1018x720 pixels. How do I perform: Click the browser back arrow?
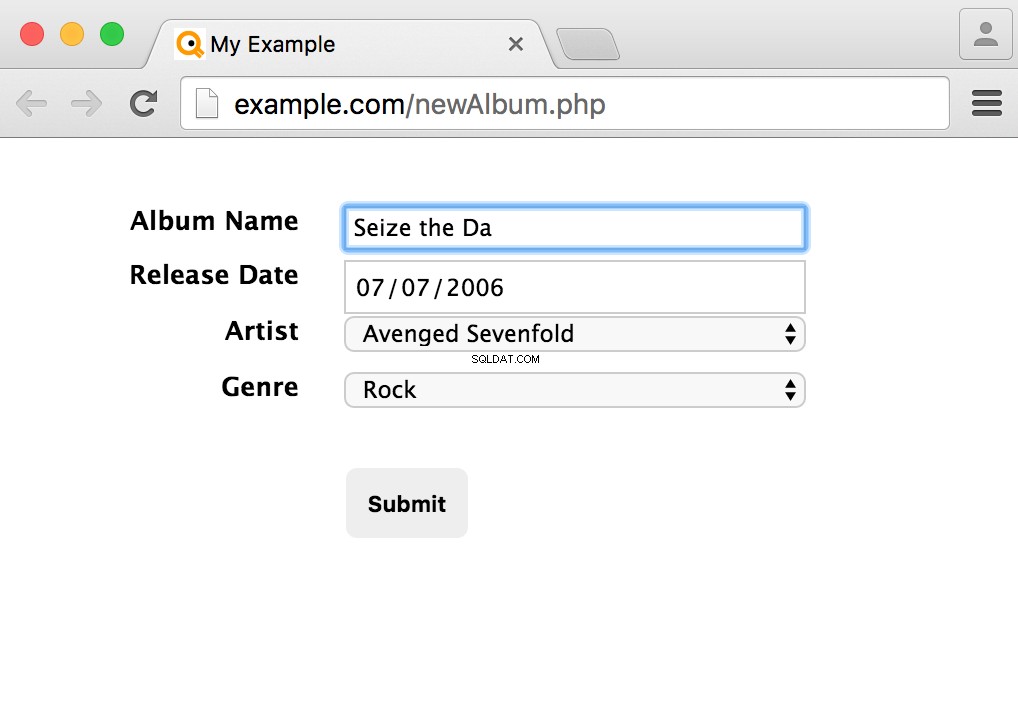tap(31, 104)
